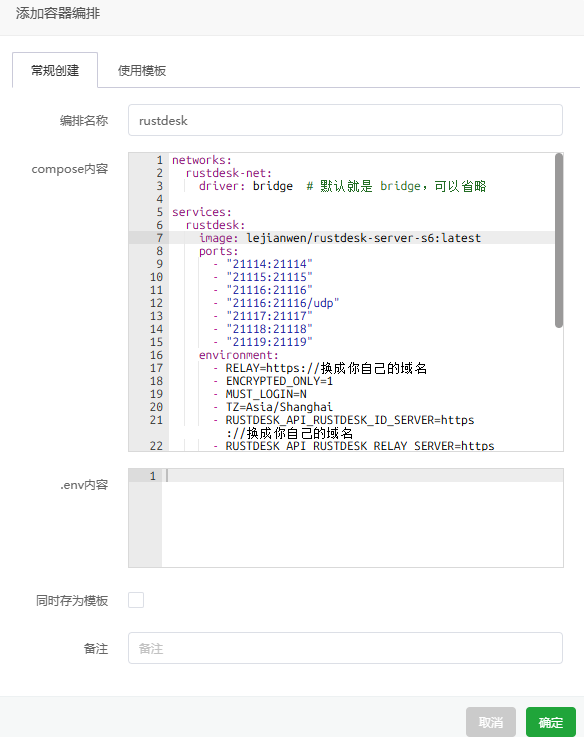
Task: Place cursor in .env内容 editor line 1
Action: 362,476
